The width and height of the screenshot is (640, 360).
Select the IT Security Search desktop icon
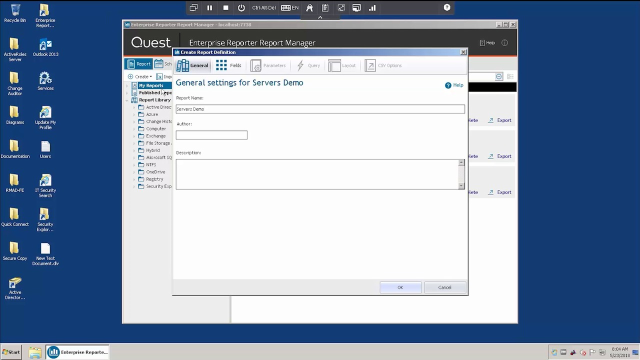coord(45,186)
